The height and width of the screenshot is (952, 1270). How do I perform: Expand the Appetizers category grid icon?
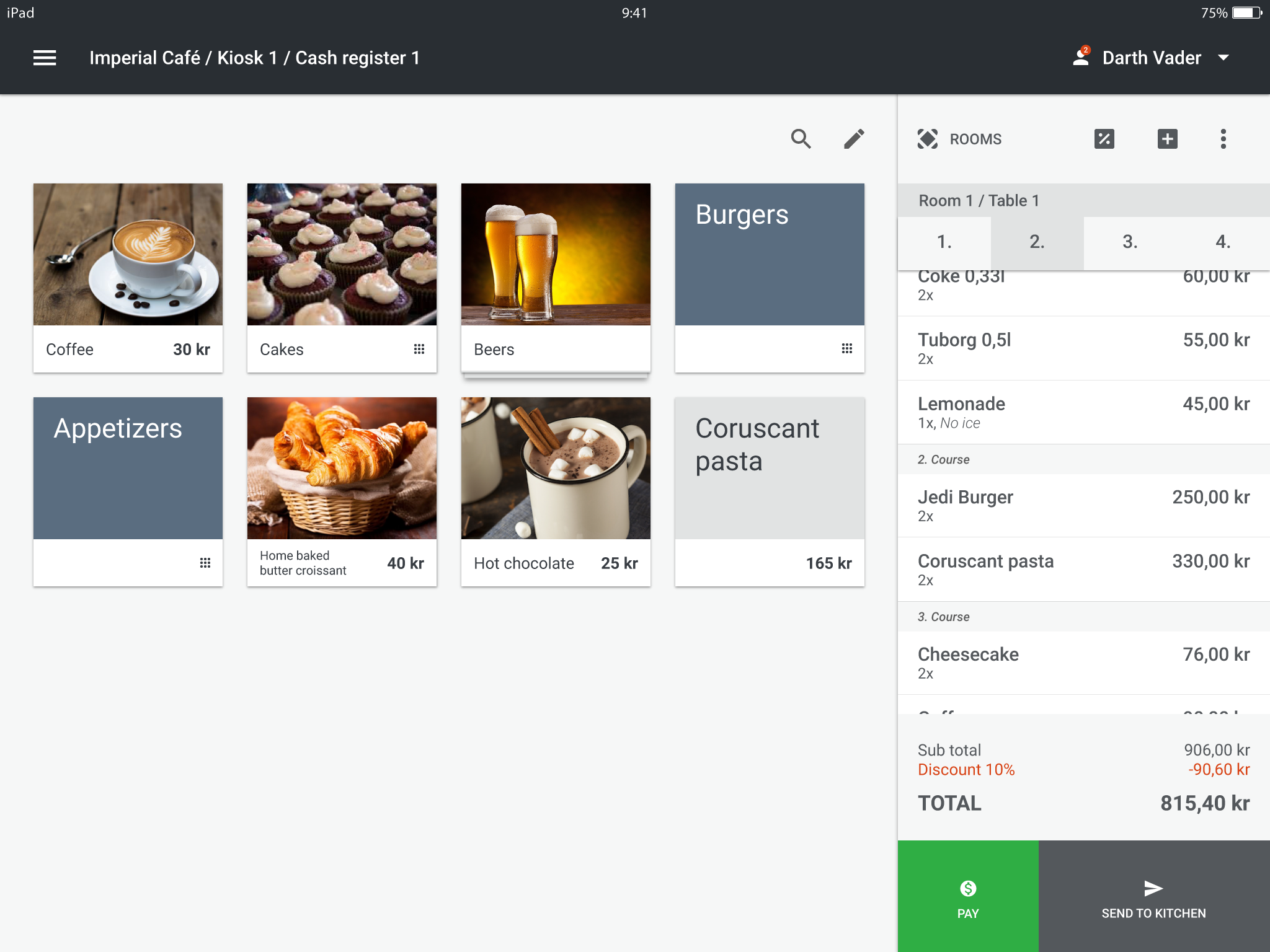tap(205, 563)
